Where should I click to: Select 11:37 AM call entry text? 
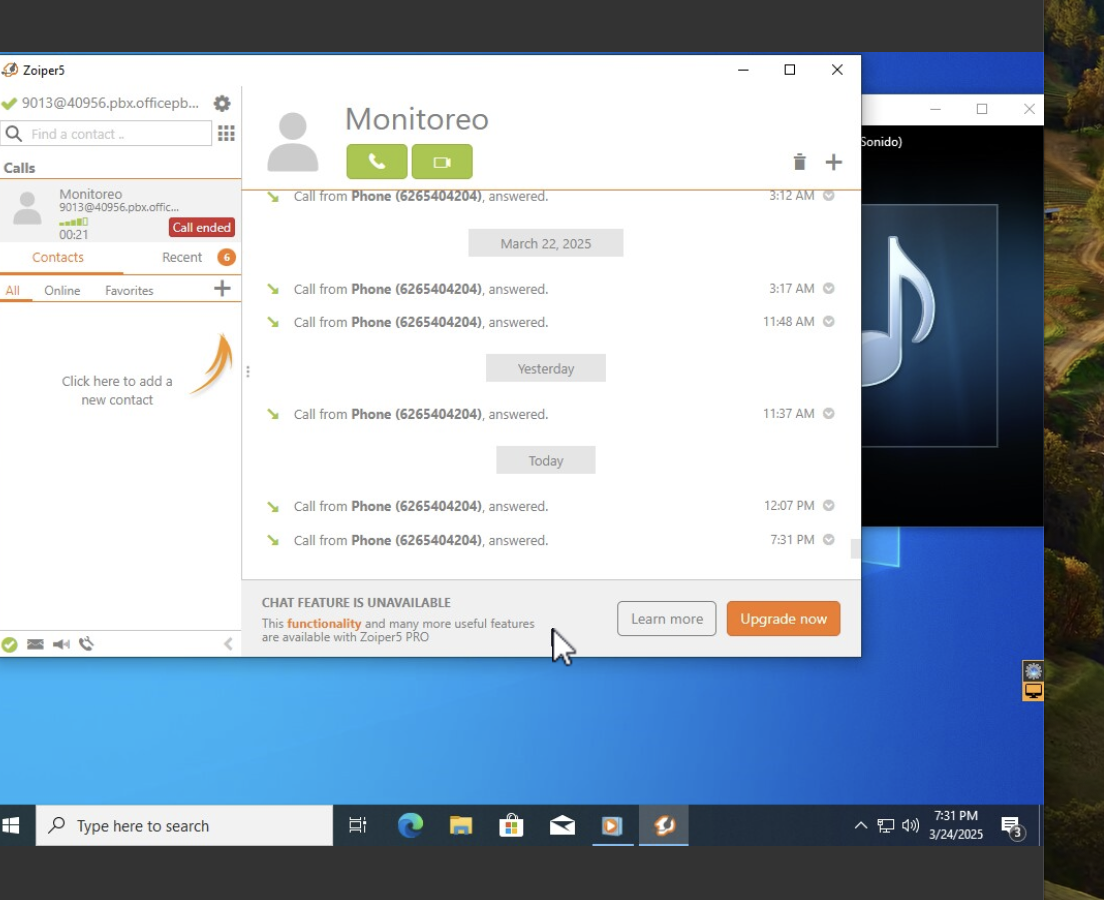tap(420, 414)
